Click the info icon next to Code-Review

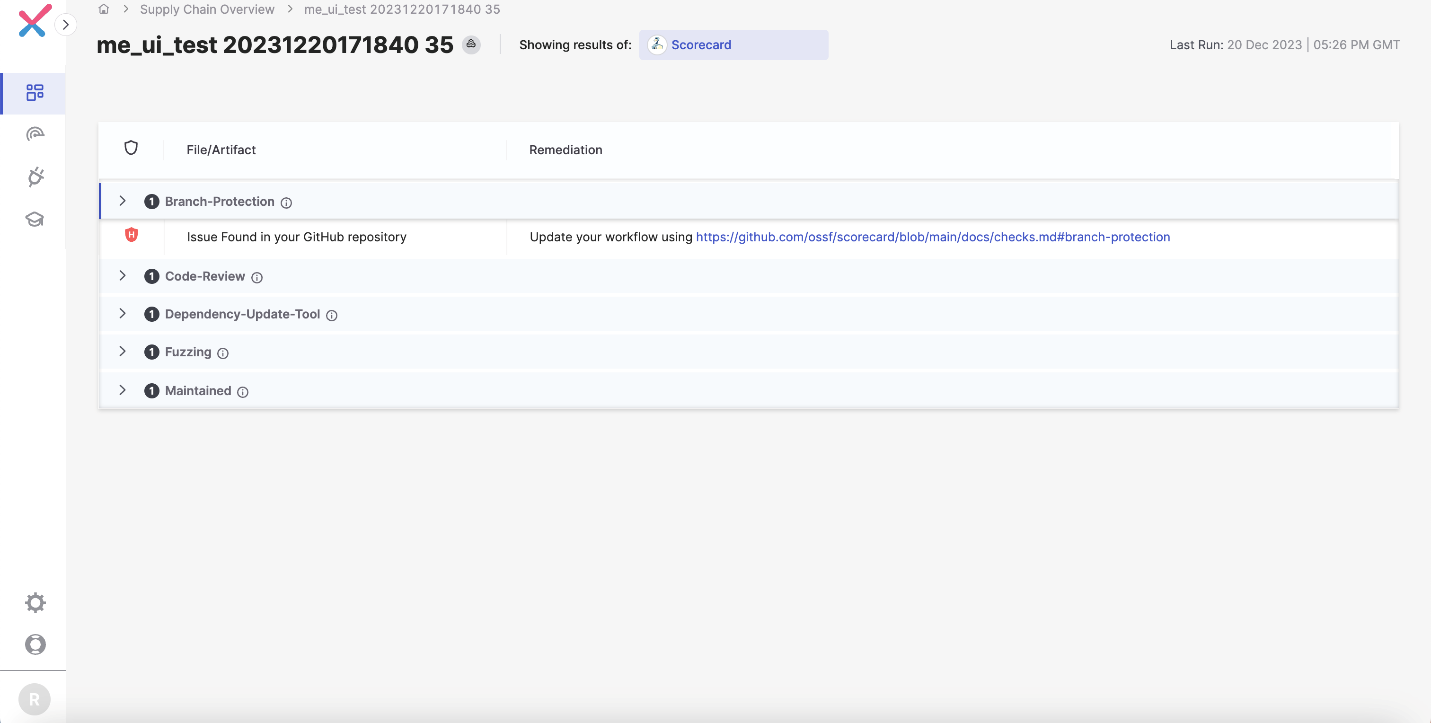[x=257, y=278]
